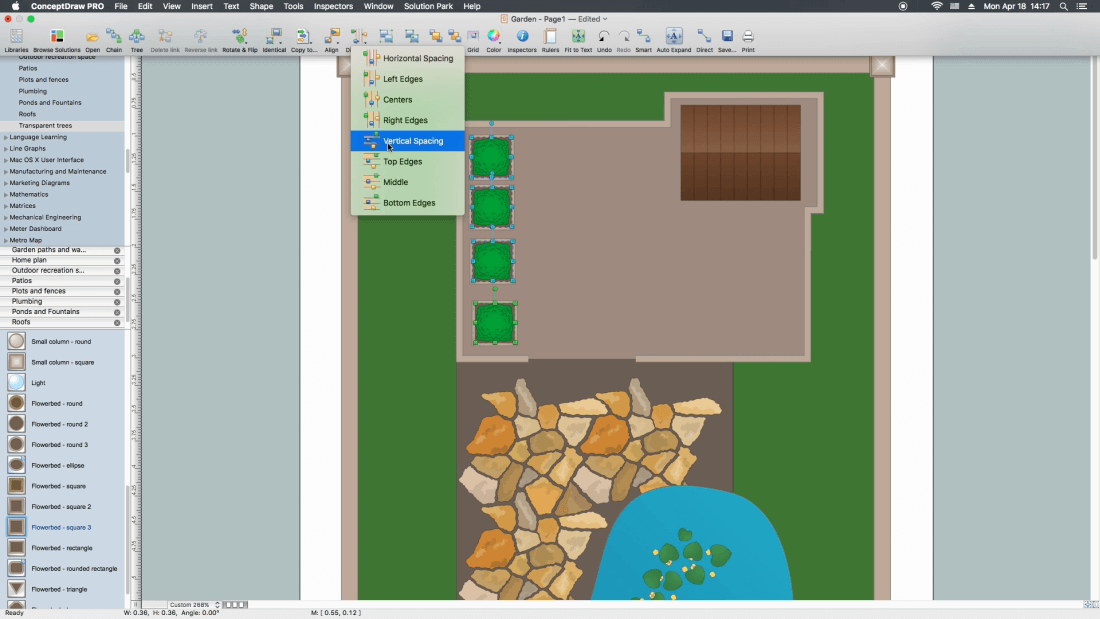The height and width of the screenshot is (619, 1100).
Task: Select Bottom Edges alignment option
Action: [x=408, y=203]
